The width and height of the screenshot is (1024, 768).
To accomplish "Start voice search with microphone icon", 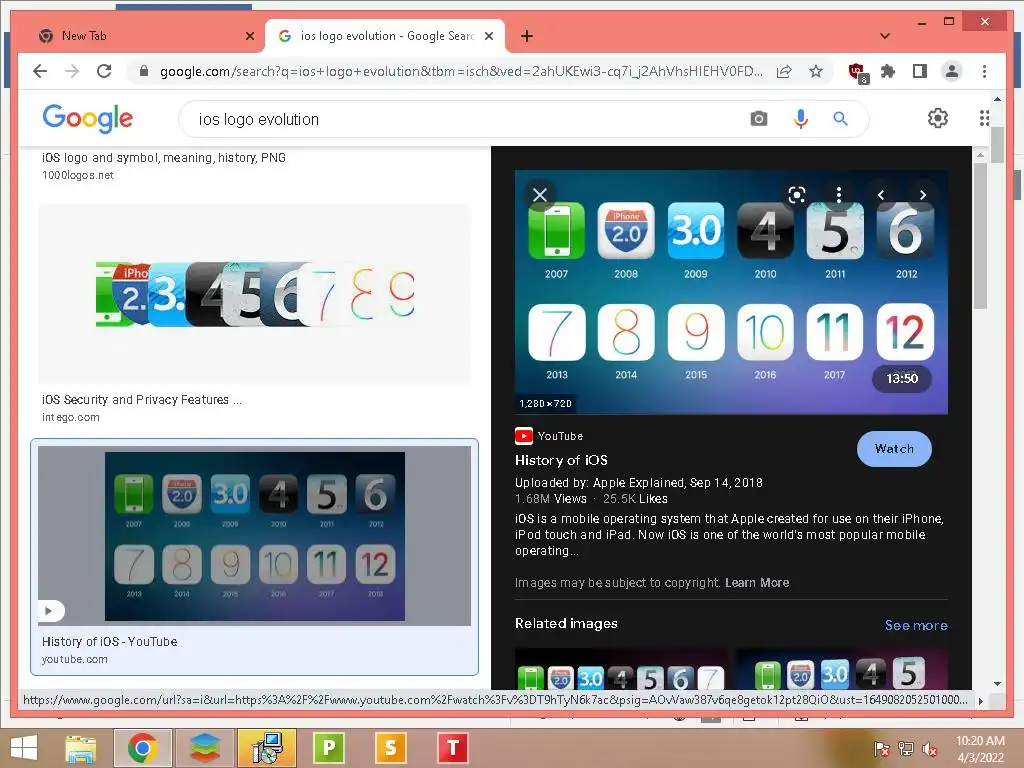I will click(x=801, y=119).
